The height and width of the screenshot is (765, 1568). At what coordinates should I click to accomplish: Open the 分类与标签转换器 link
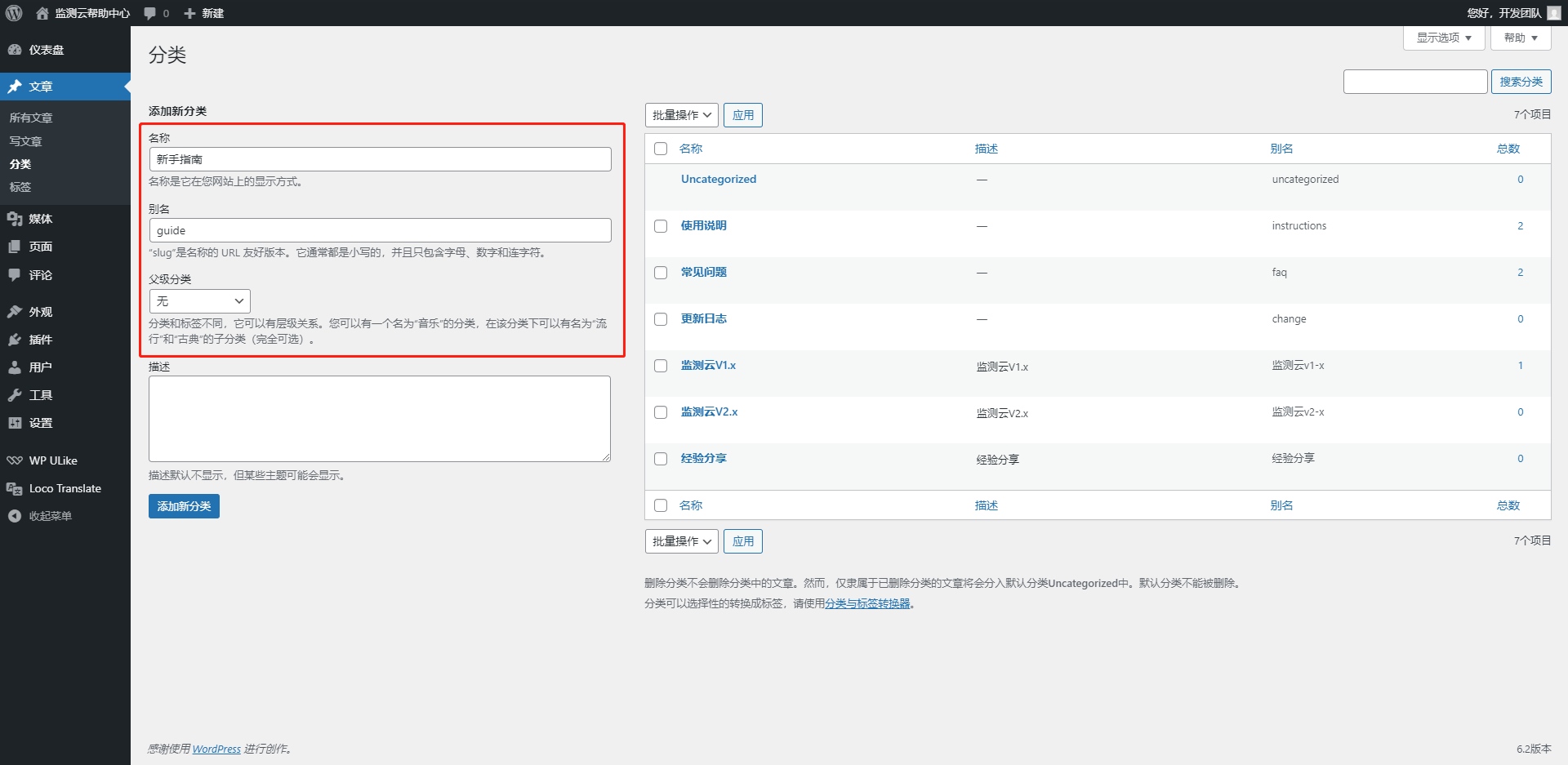[866, 603]
